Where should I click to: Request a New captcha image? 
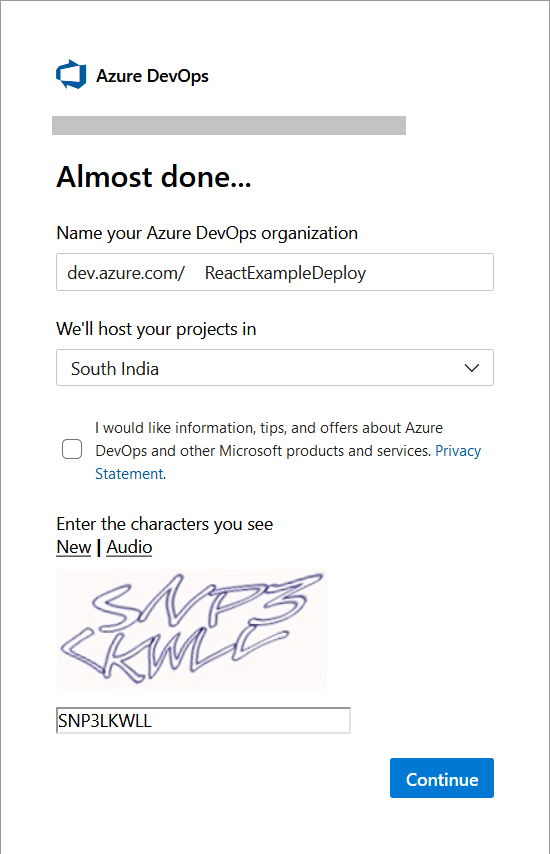tap(74, 547)
